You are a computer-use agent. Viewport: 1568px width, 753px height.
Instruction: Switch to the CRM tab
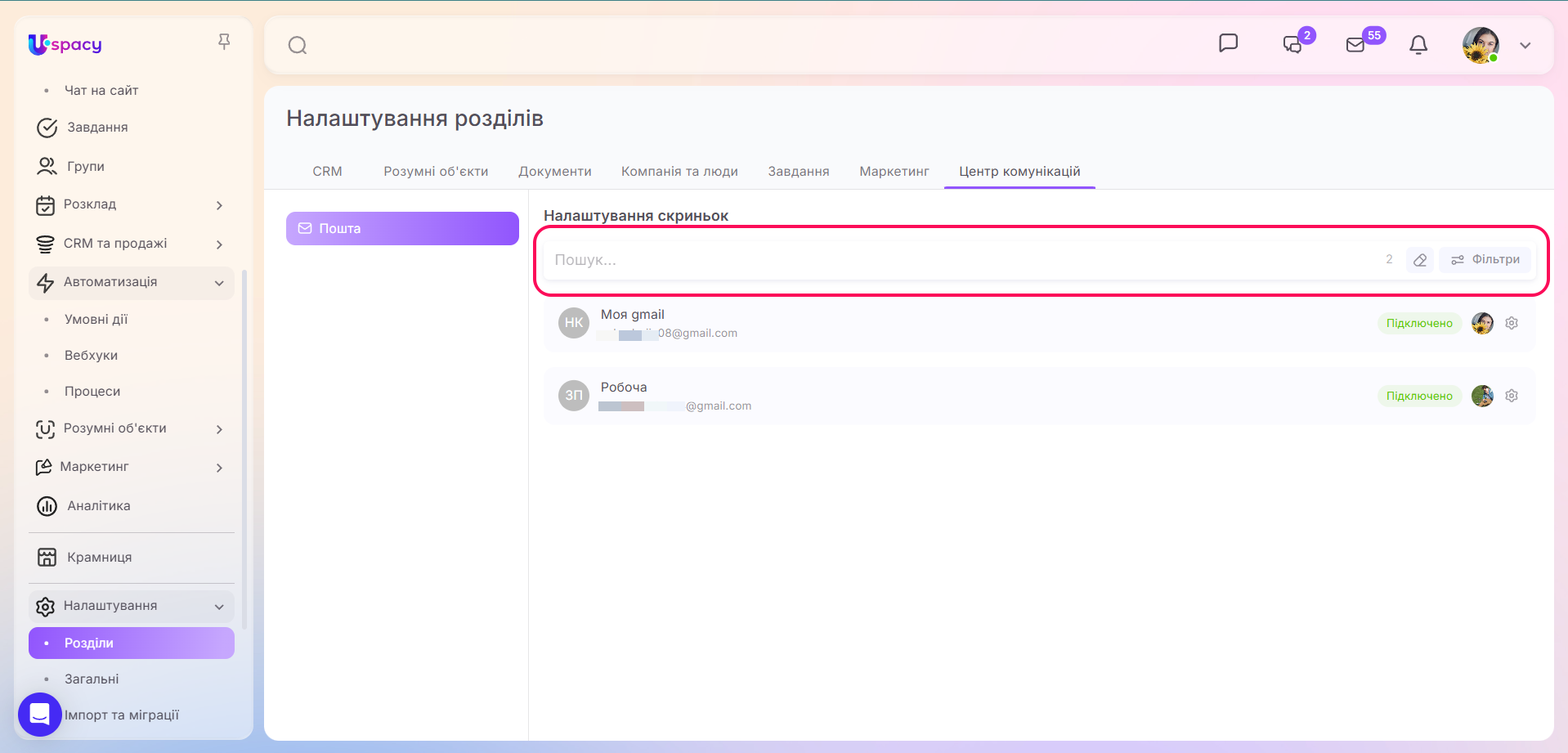tap(328, 171)
